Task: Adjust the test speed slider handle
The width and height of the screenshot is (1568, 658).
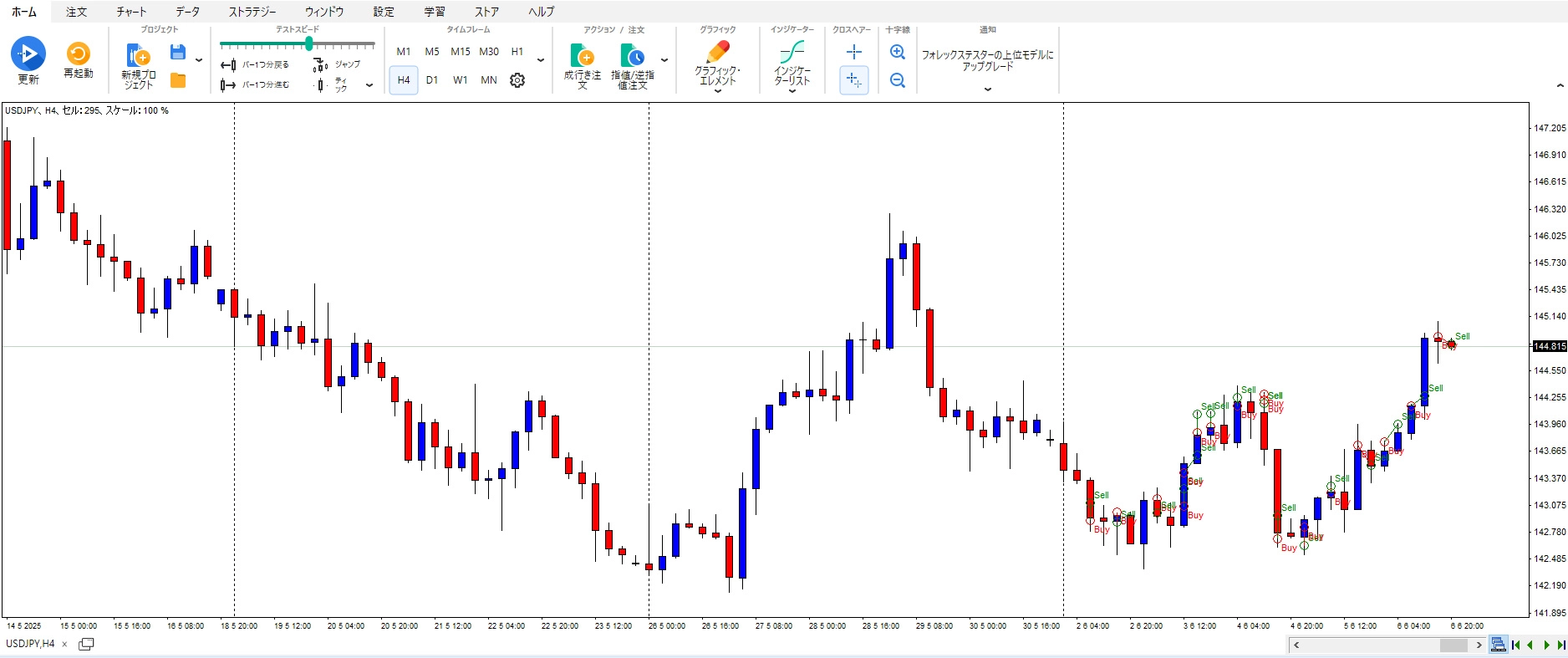Action: 308,44
